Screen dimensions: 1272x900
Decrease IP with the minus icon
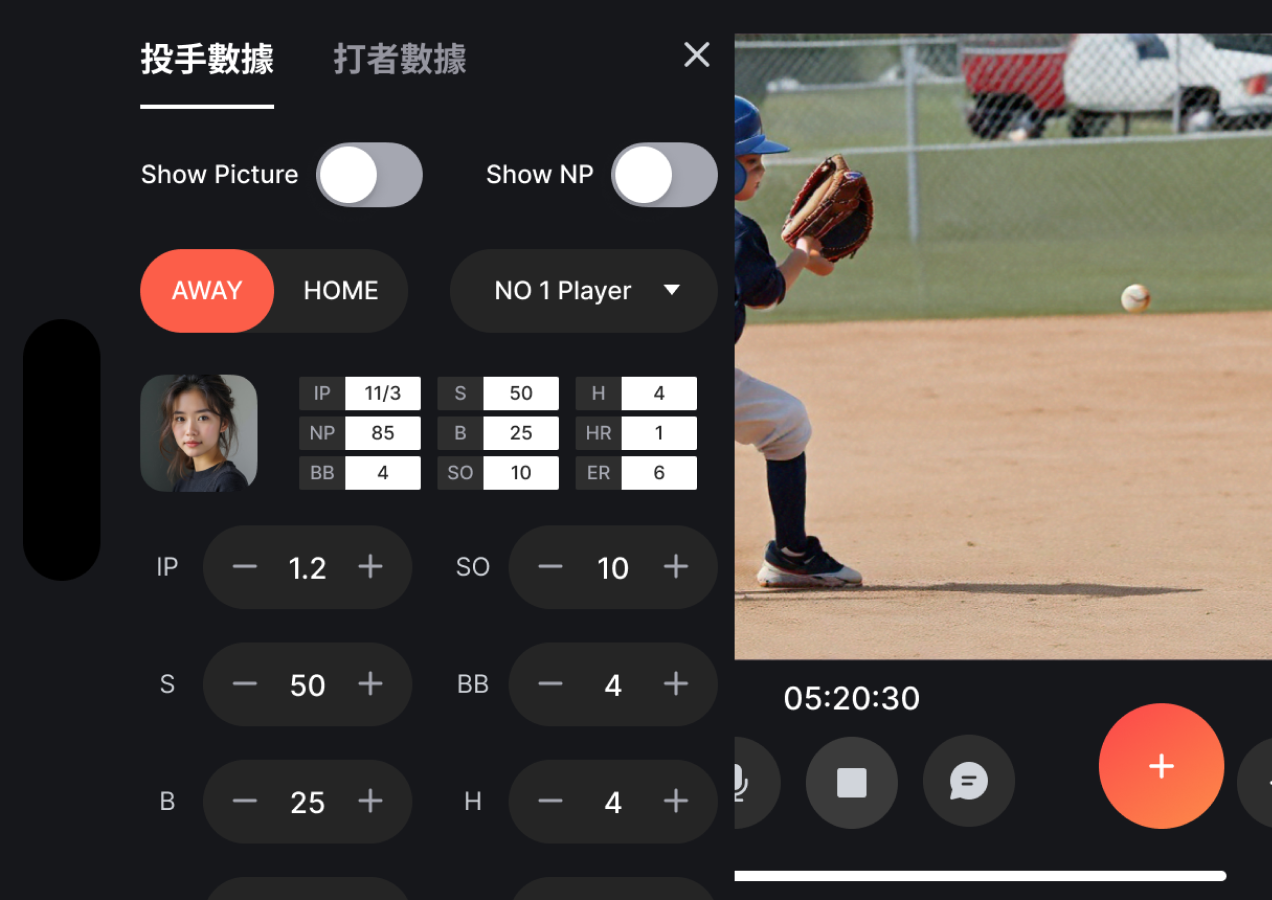click(x=245, y=567)
